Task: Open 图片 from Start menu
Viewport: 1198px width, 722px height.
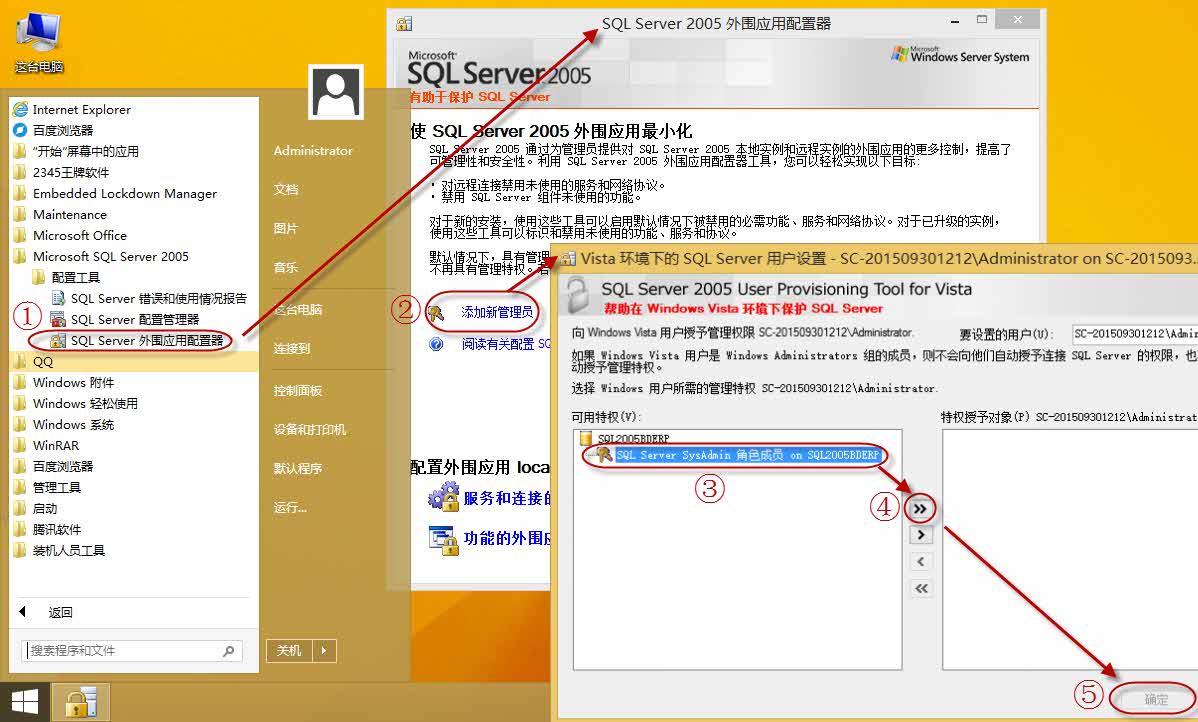Action: coord(286,228)
